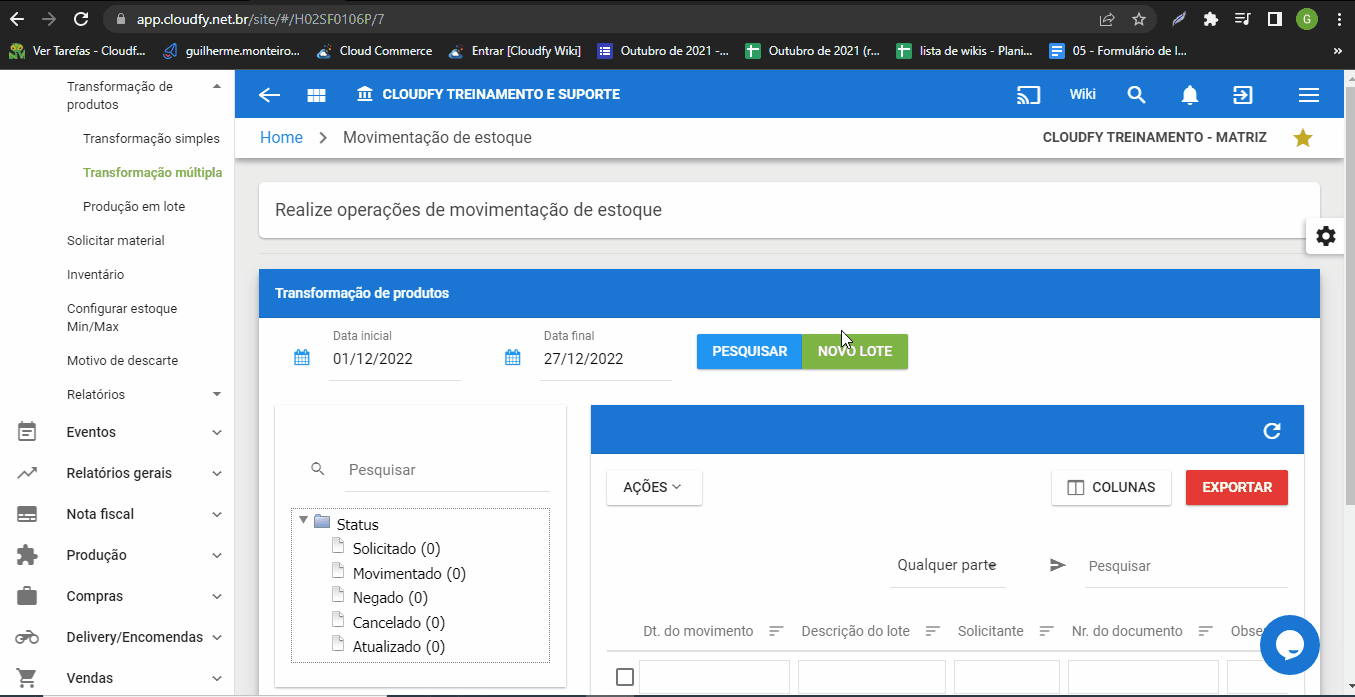Image resolution: width=1355 pixels, height=697 pixels.
Task: Toggle the select-all checkbox in the table
Action: click(x=624, y=676)
